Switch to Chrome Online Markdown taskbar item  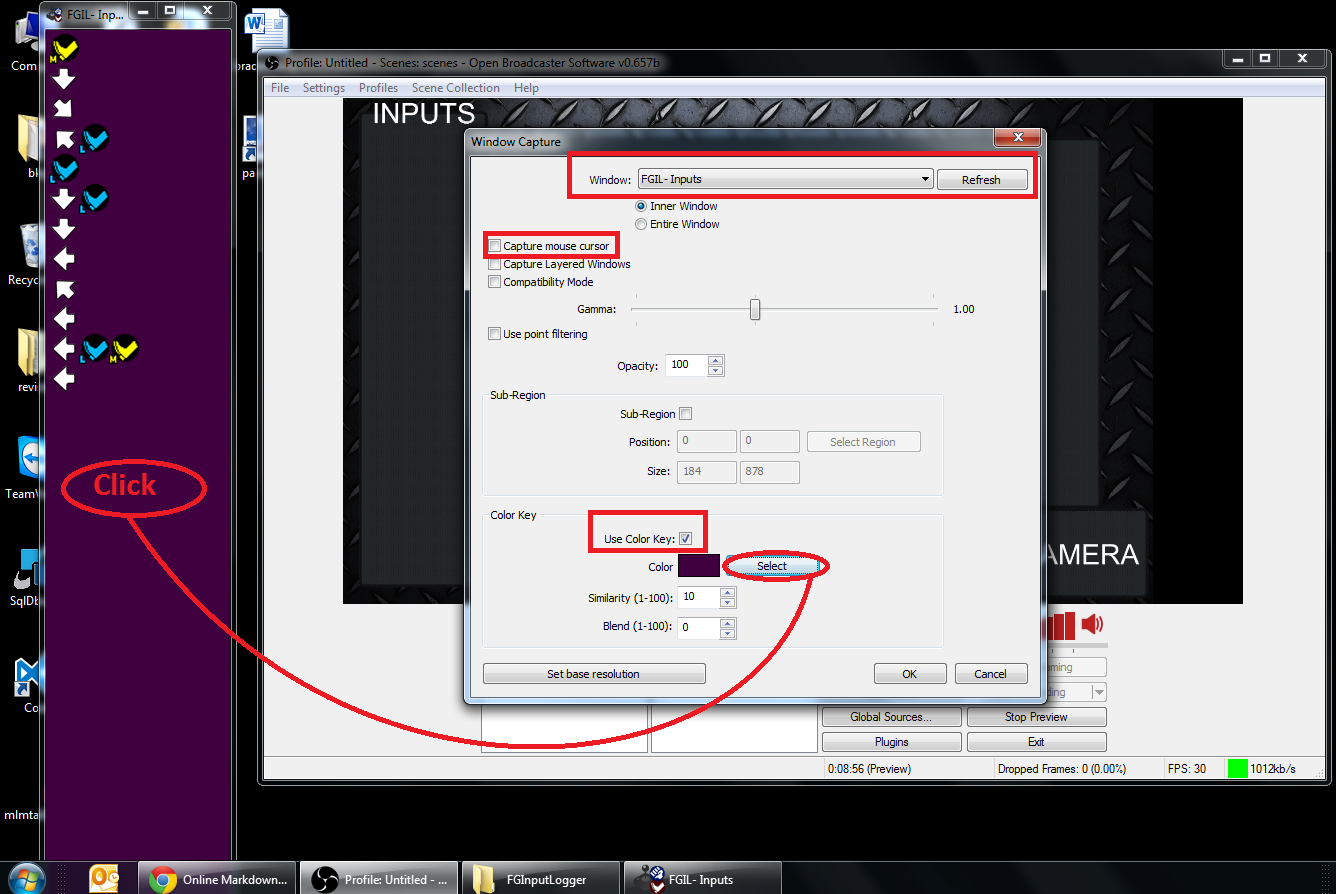click(218, 880)
